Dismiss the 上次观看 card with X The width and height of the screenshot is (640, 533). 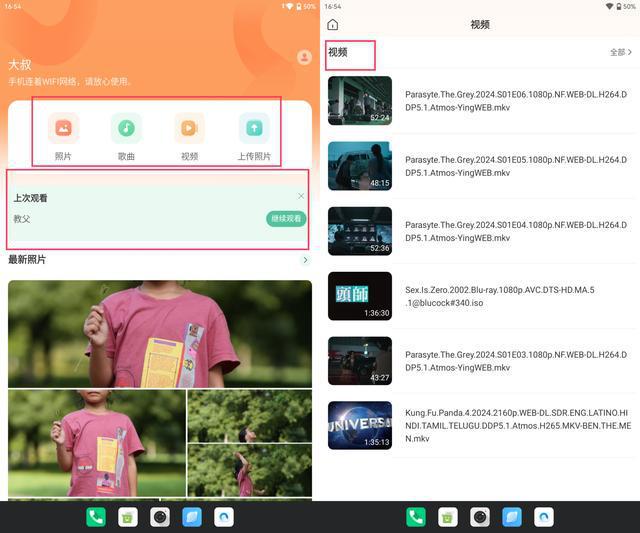(x=301, y=196)
